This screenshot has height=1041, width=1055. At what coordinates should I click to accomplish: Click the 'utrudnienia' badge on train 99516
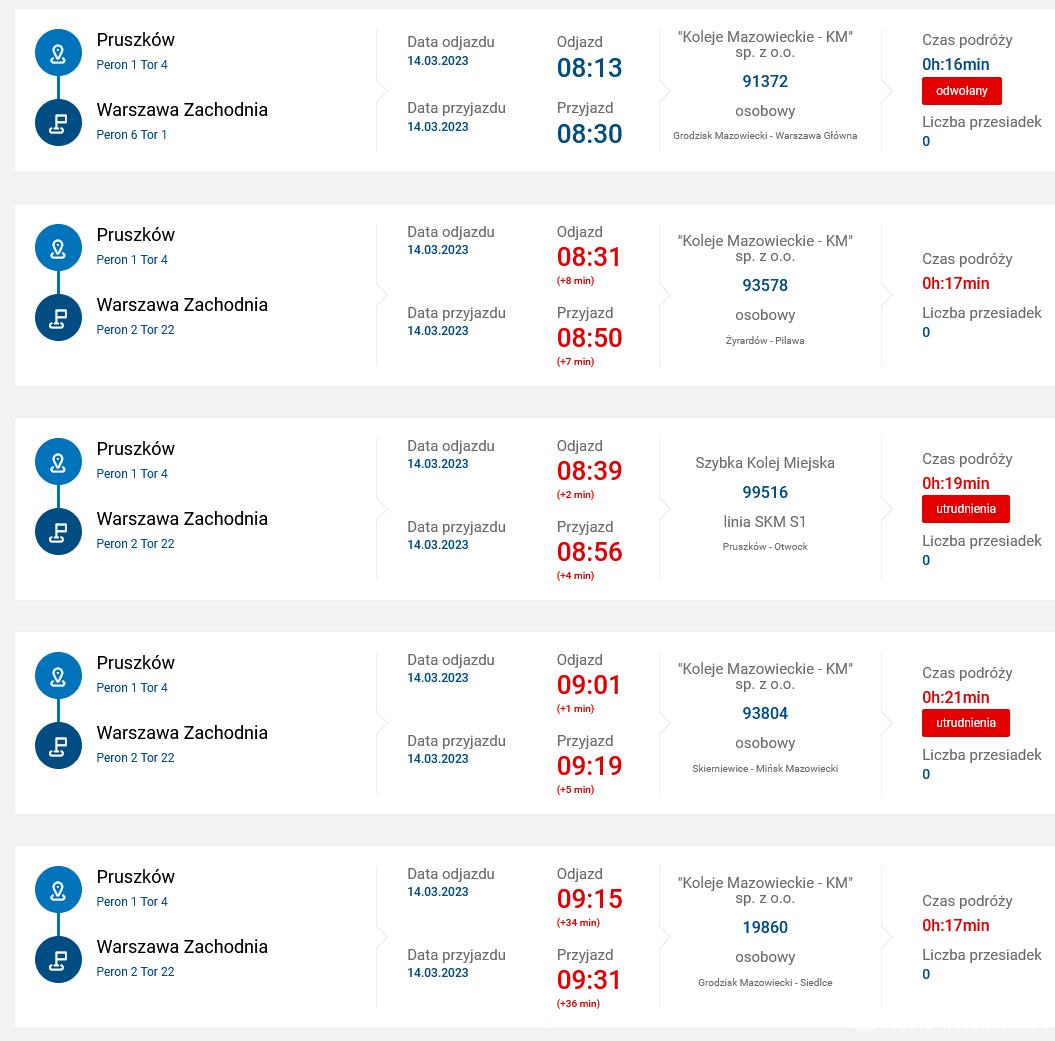(966, 509)
